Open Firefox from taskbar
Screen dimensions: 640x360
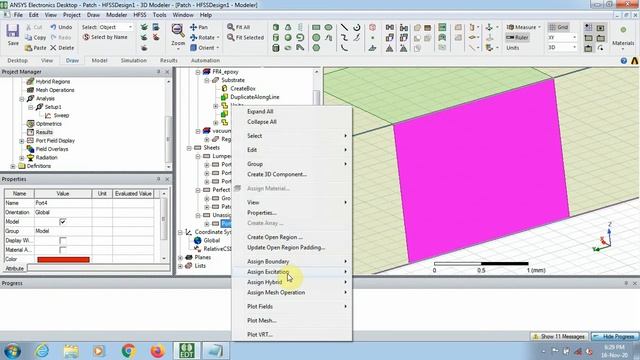tap(157, 351)
